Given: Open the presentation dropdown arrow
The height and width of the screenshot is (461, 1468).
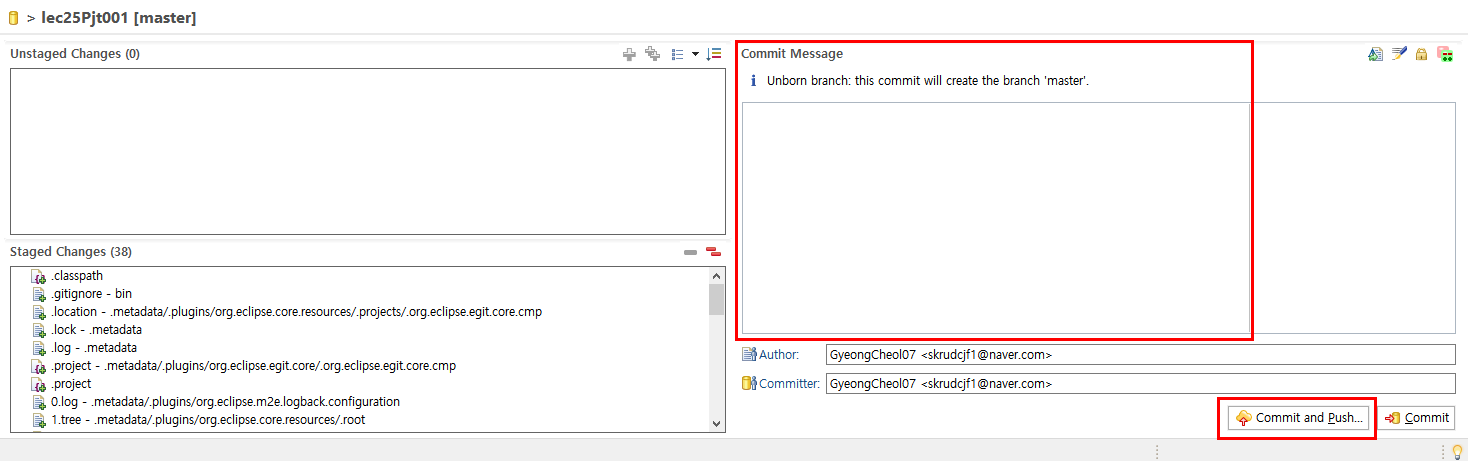Looking at the screenshot, I should pos(695,54).
